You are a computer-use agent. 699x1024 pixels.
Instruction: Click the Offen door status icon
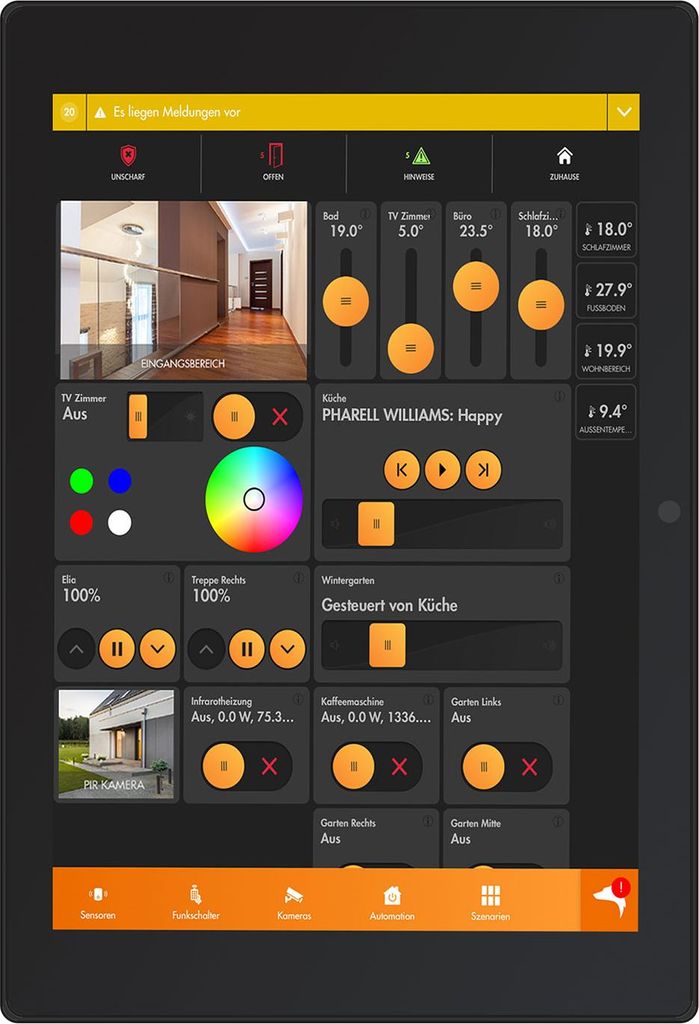[273, 156]
